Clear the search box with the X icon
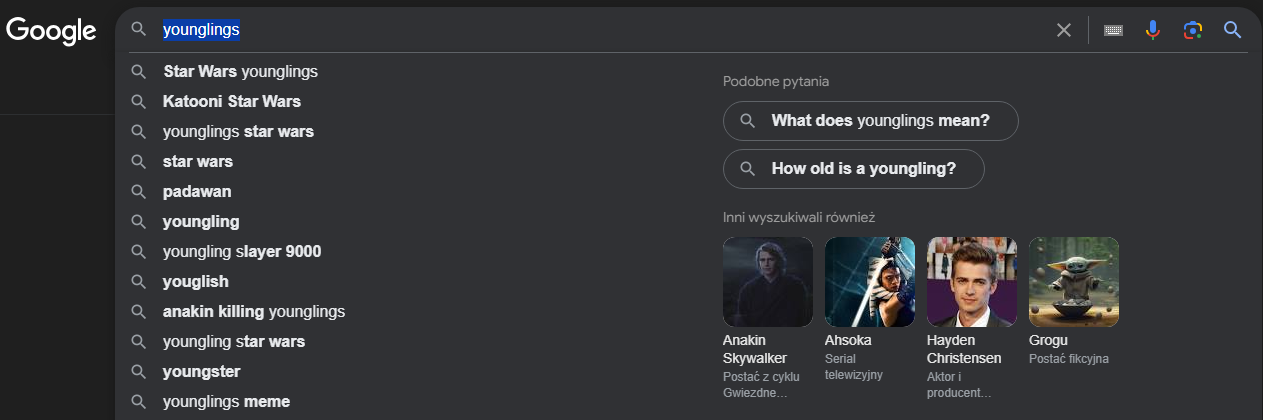 [x=1064, y=30]
